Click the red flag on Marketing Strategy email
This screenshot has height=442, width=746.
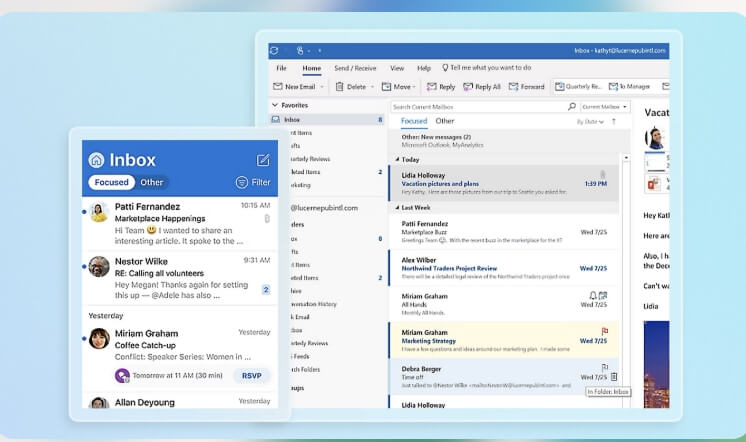pyautogui.click(x=604, y=331)
